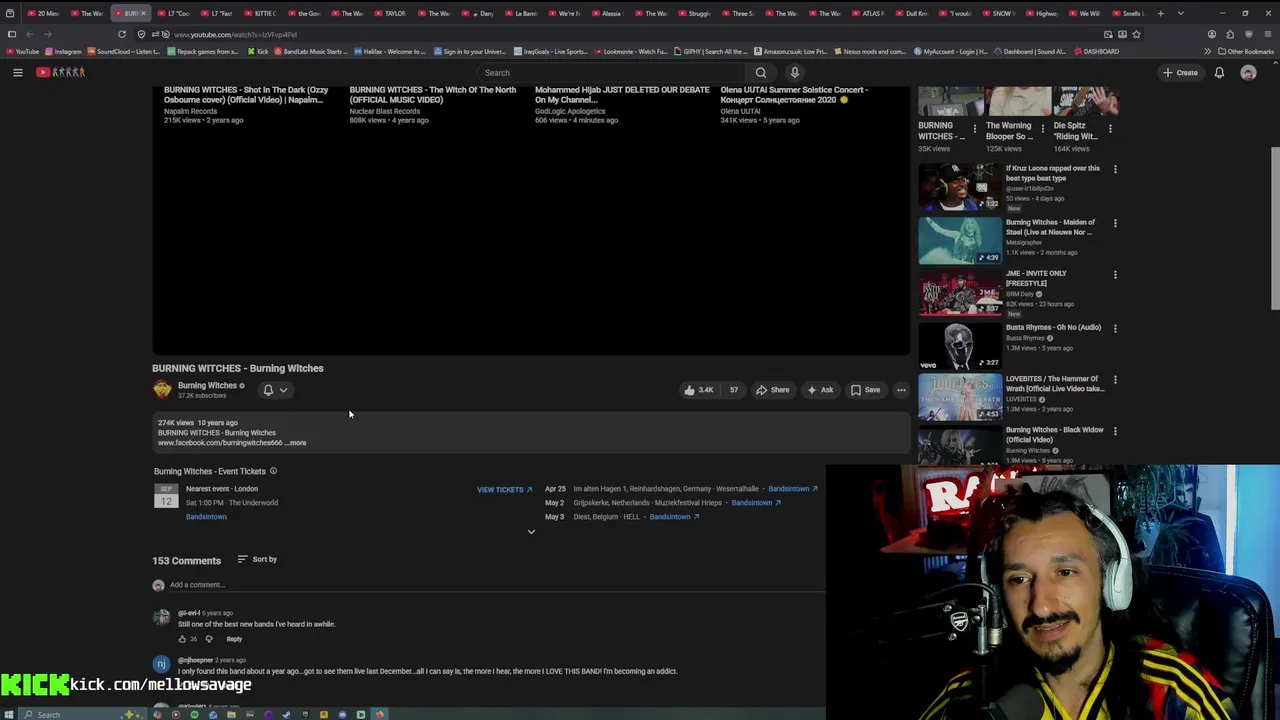Open Olena UUTAI Summer Solstice Concert video
Screen dimensions: 1280x720
[794, 95]
